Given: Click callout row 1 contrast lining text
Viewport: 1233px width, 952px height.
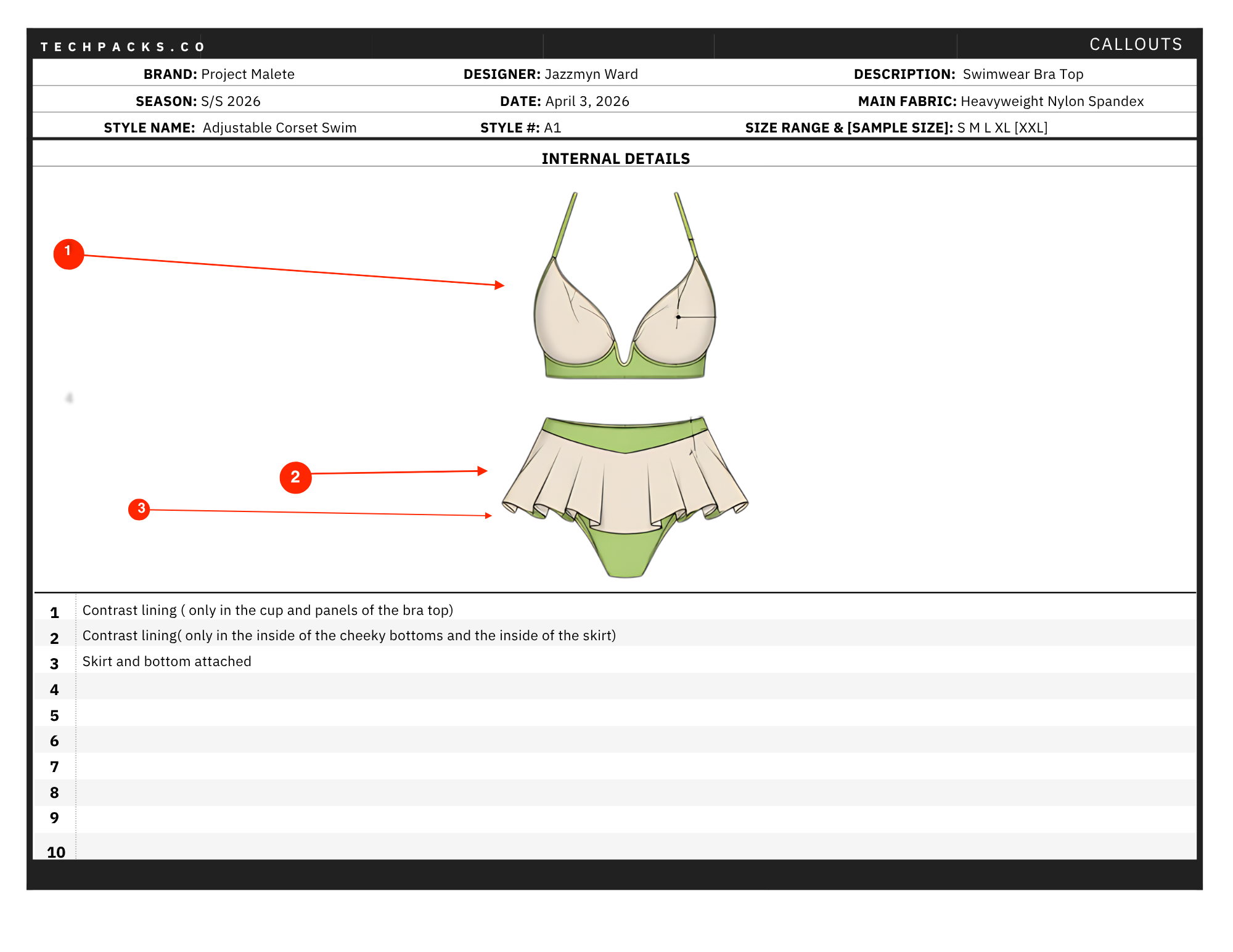Looking at the screenshot, I should pos(268,610).
